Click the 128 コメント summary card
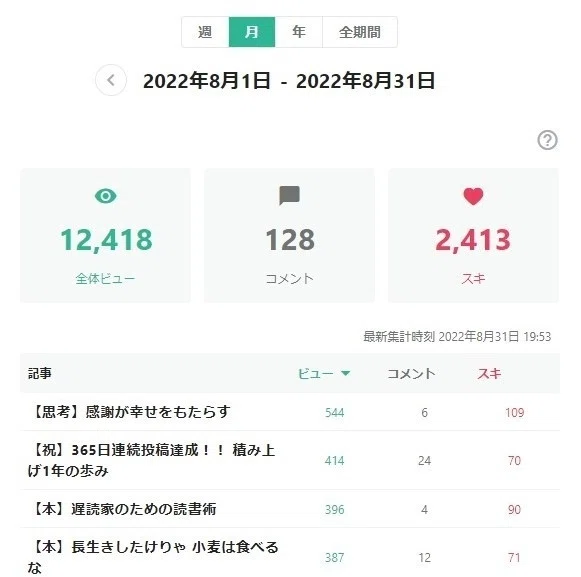The height and width of the screenshot is (577, 581). (289, 235)
